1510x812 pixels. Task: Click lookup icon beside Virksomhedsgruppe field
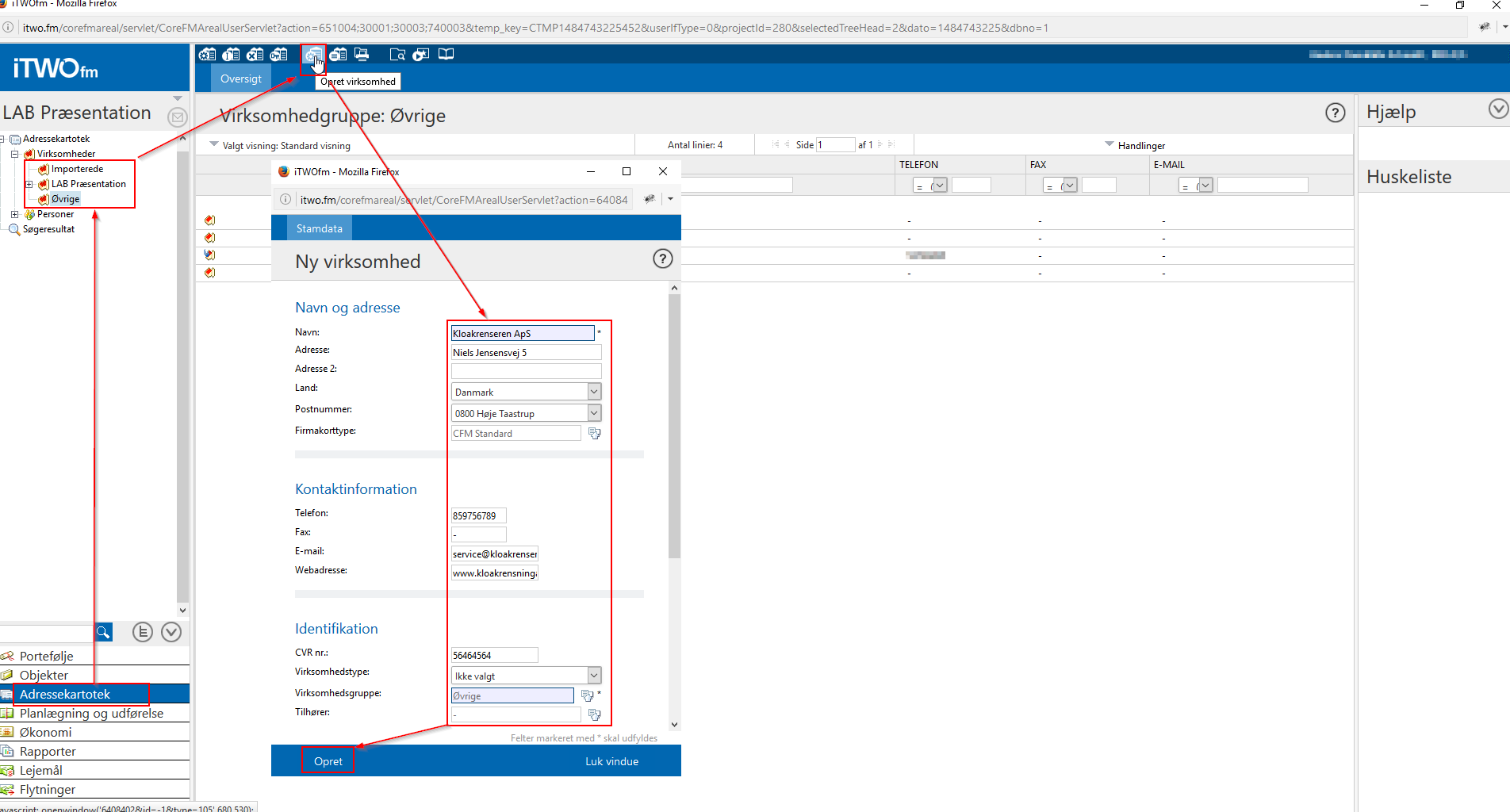point(587,696)
